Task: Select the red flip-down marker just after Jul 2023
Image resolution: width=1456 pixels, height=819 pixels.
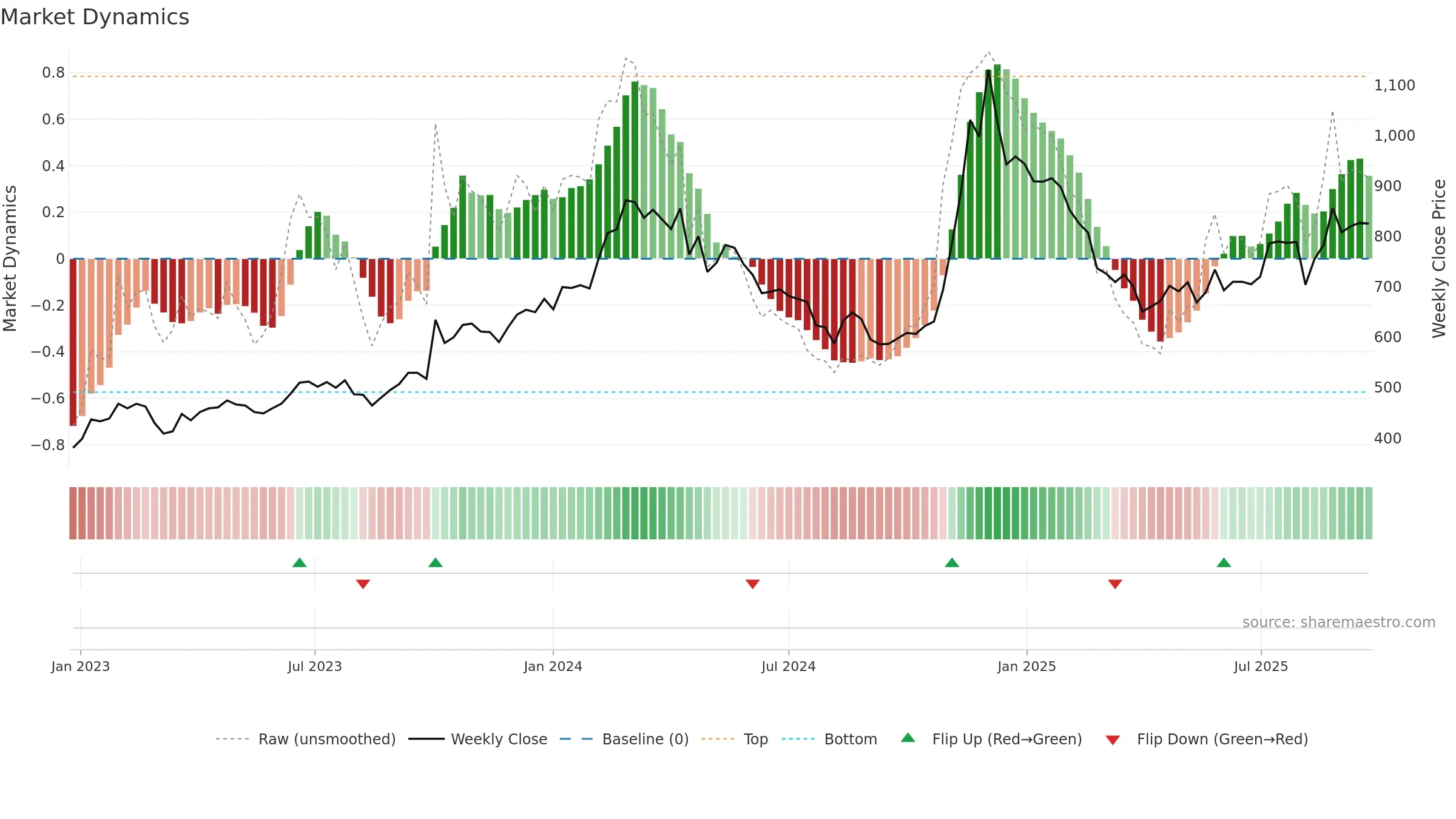Action: pos(363,584)
